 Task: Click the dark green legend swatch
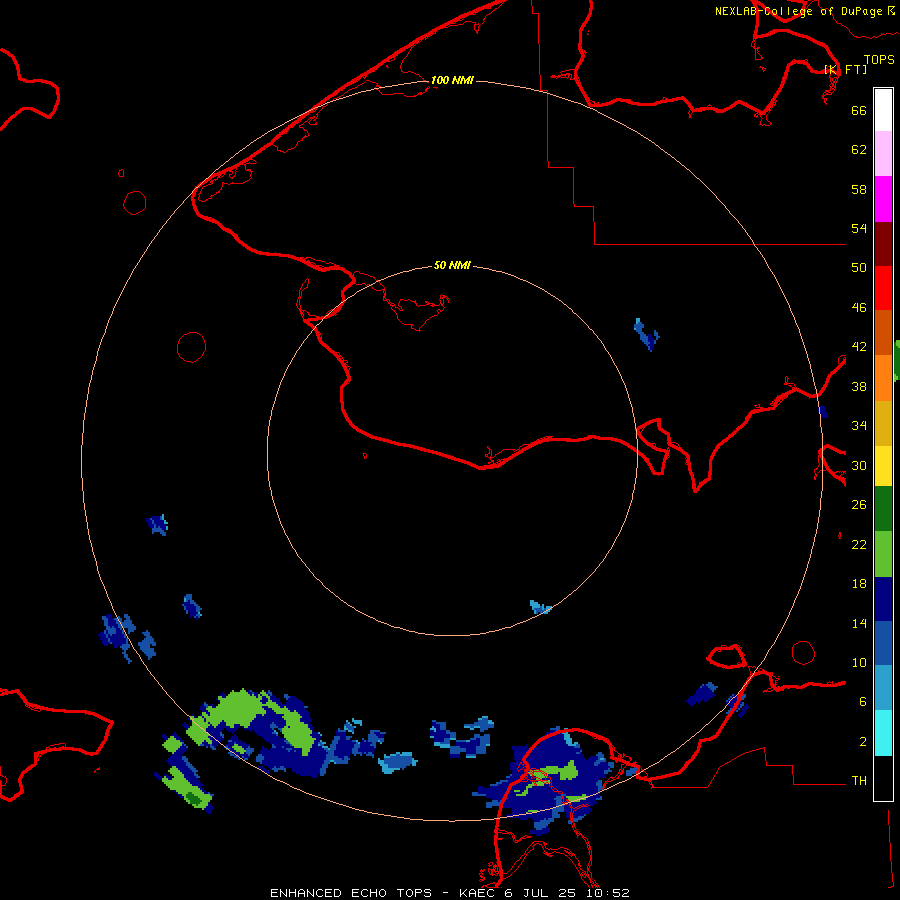[883, 509]
